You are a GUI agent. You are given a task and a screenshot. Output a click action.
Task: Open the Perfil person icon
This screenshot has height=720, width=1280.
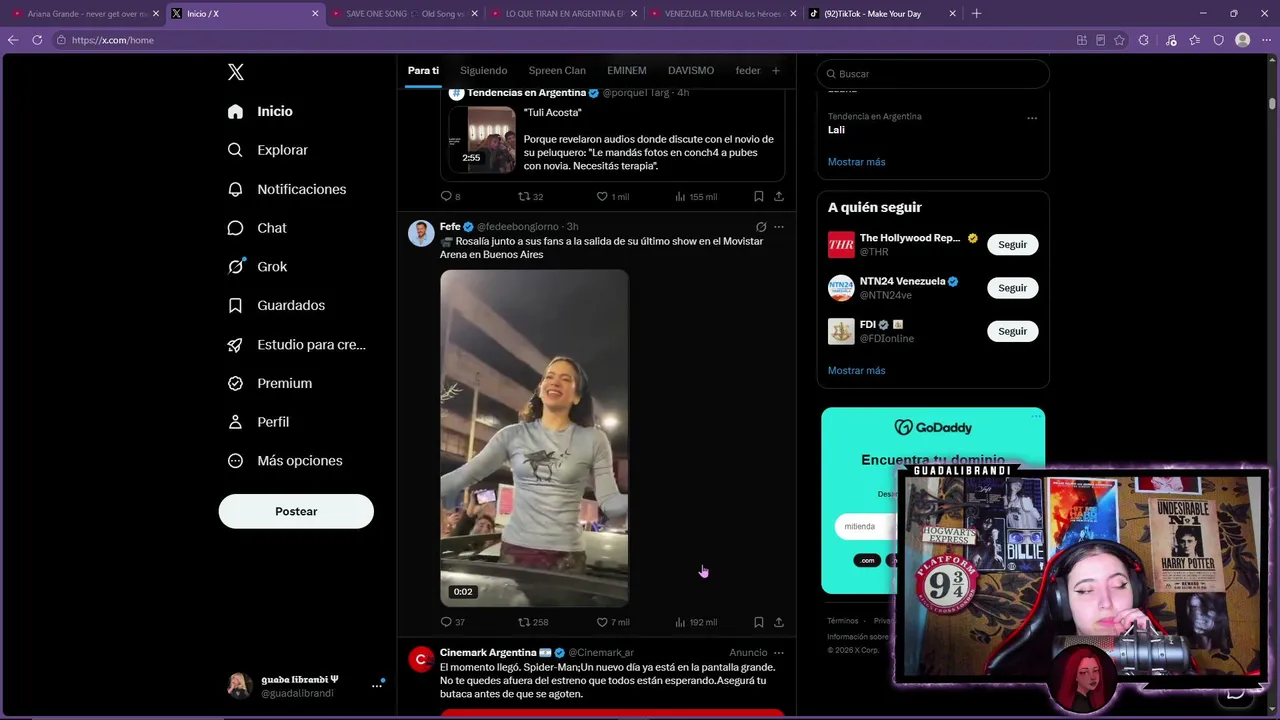point(235,422)
